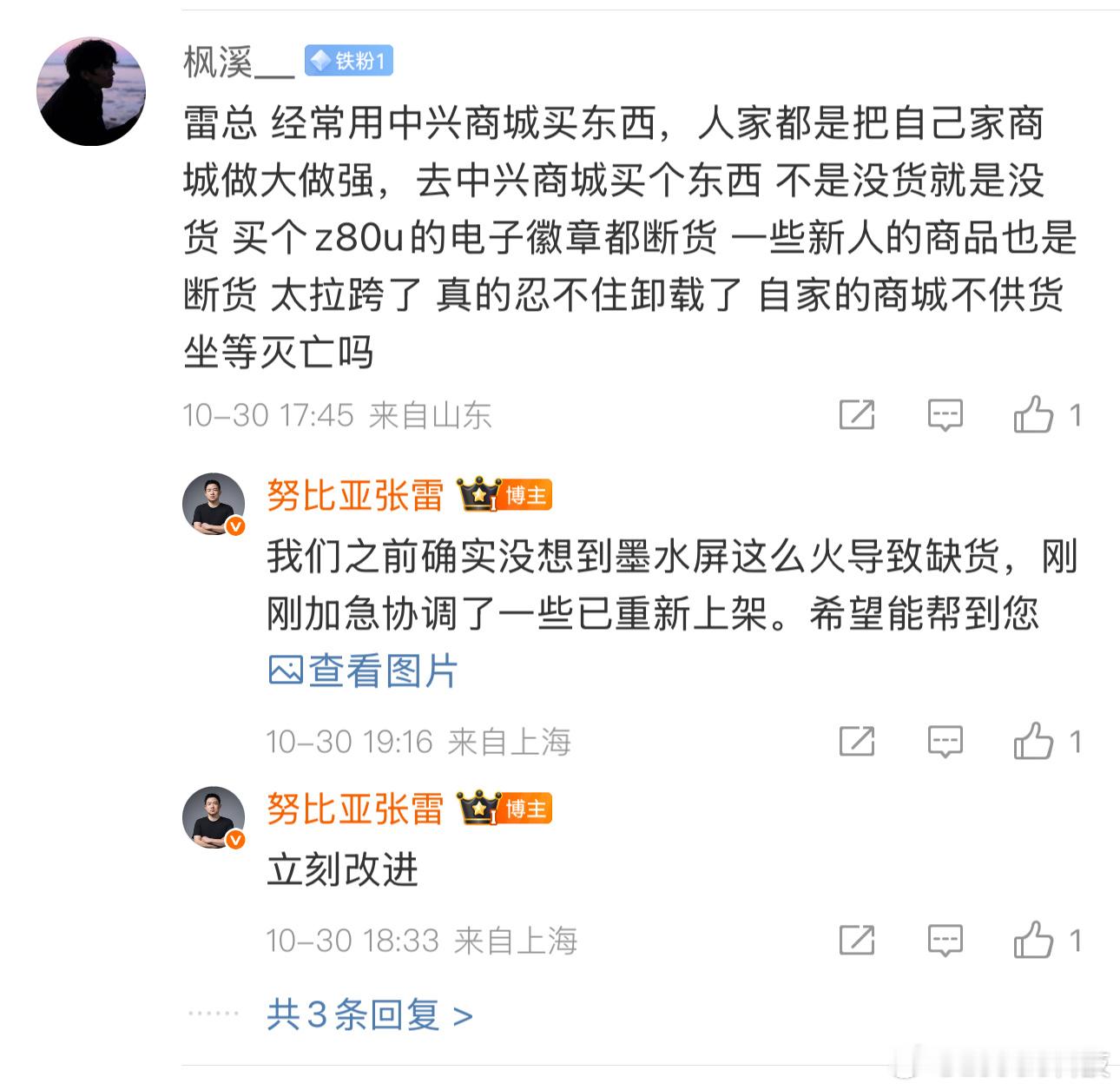
Task: Like 努比亚张雷's first reply
Action: click(x=1035, y=742)
